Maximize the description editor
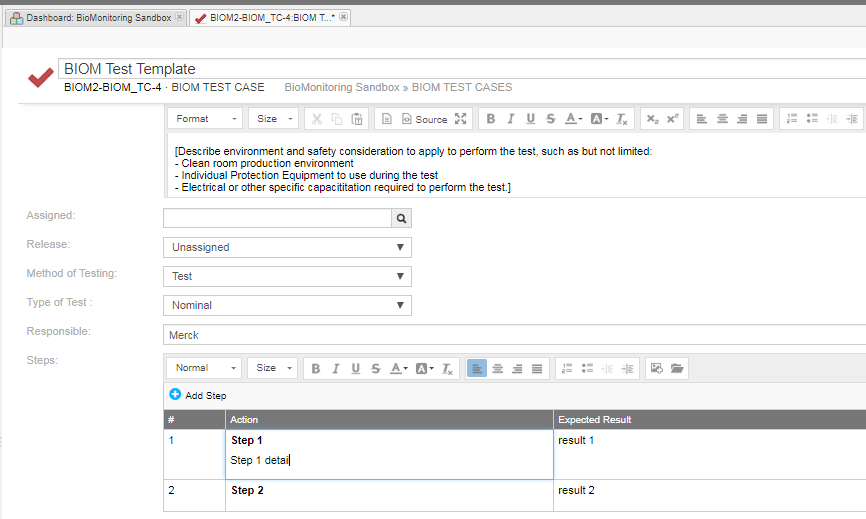The height and width of the screenshot is (519, 866). [461, 119]
